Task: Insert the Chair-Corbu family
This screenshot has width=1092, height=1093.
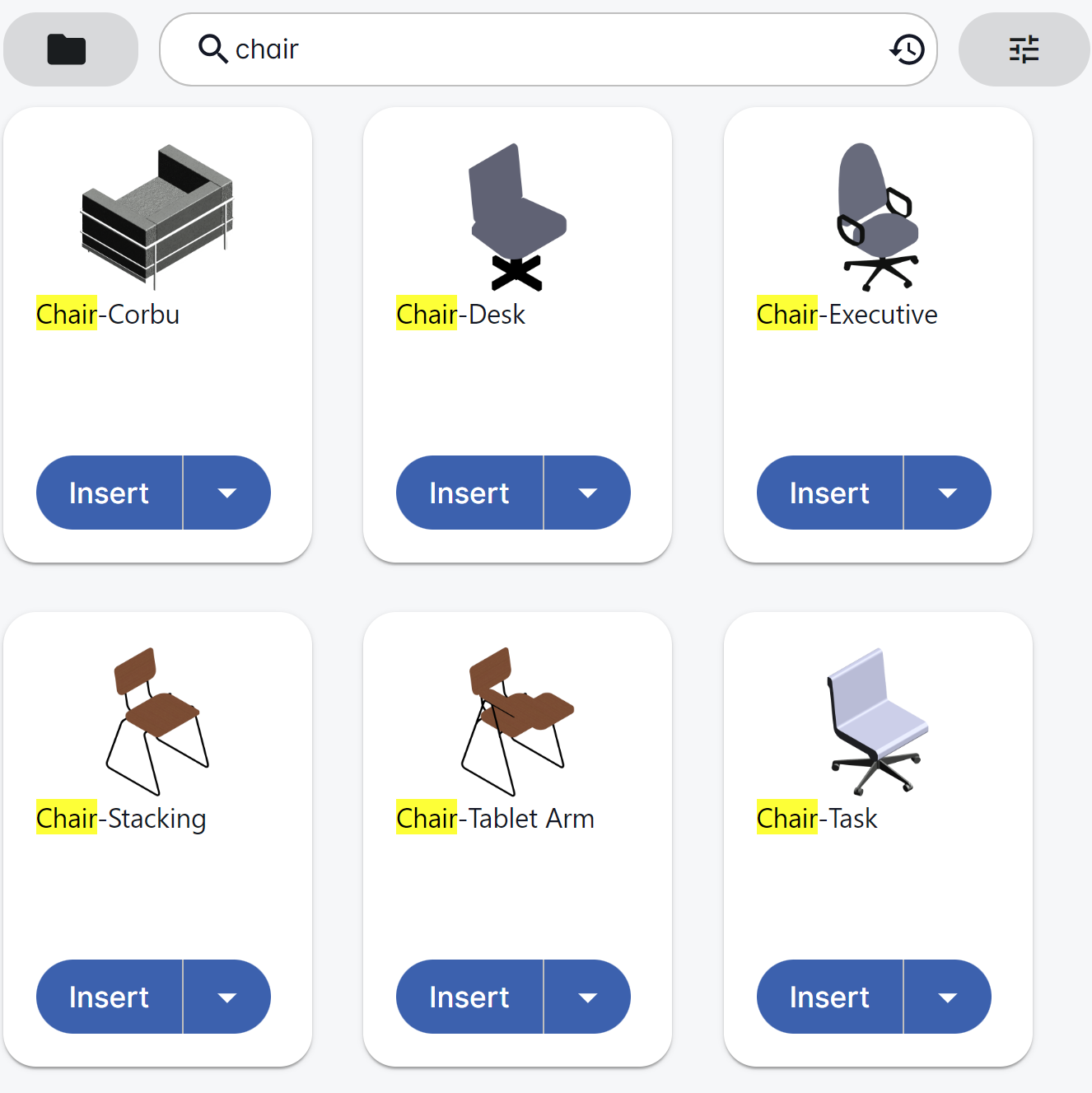Action: tap(110, 493)
